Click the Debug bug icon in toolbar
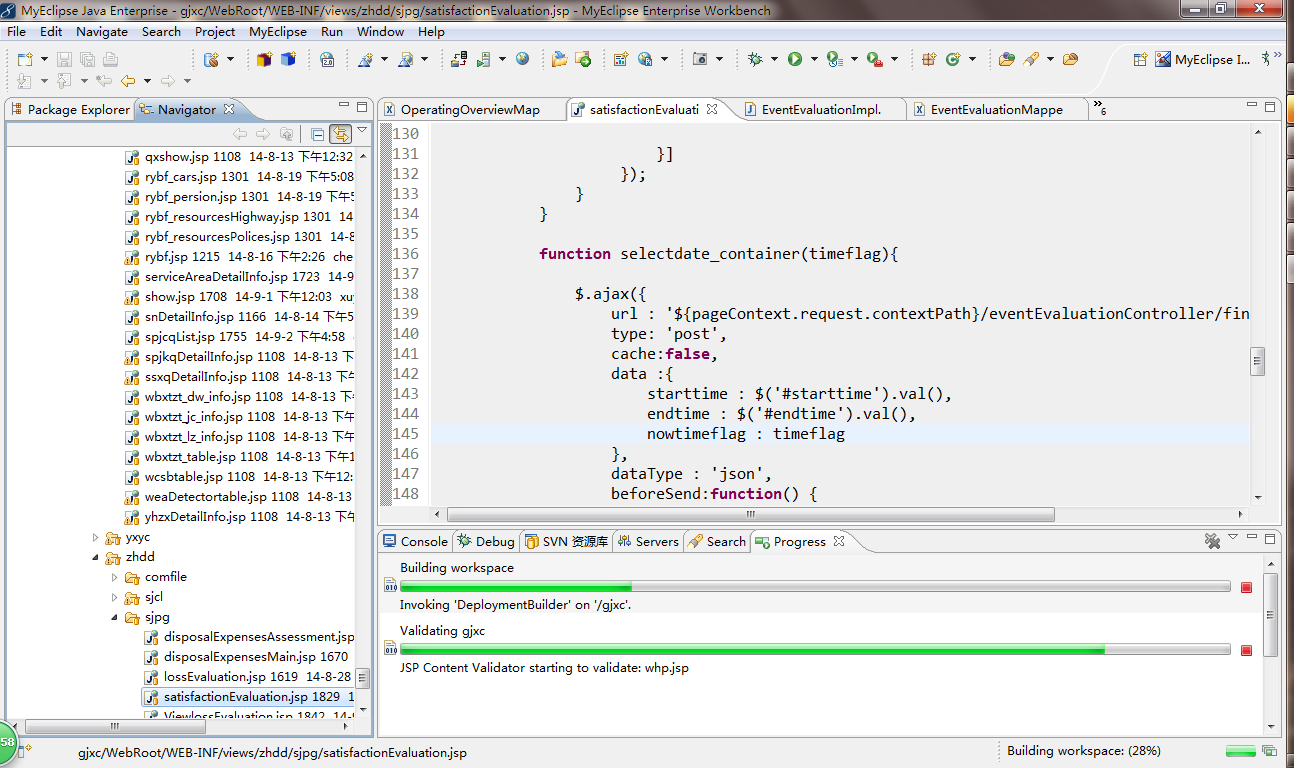The height and width of the screenshot is (768, 1294). (x=755, y=60)
